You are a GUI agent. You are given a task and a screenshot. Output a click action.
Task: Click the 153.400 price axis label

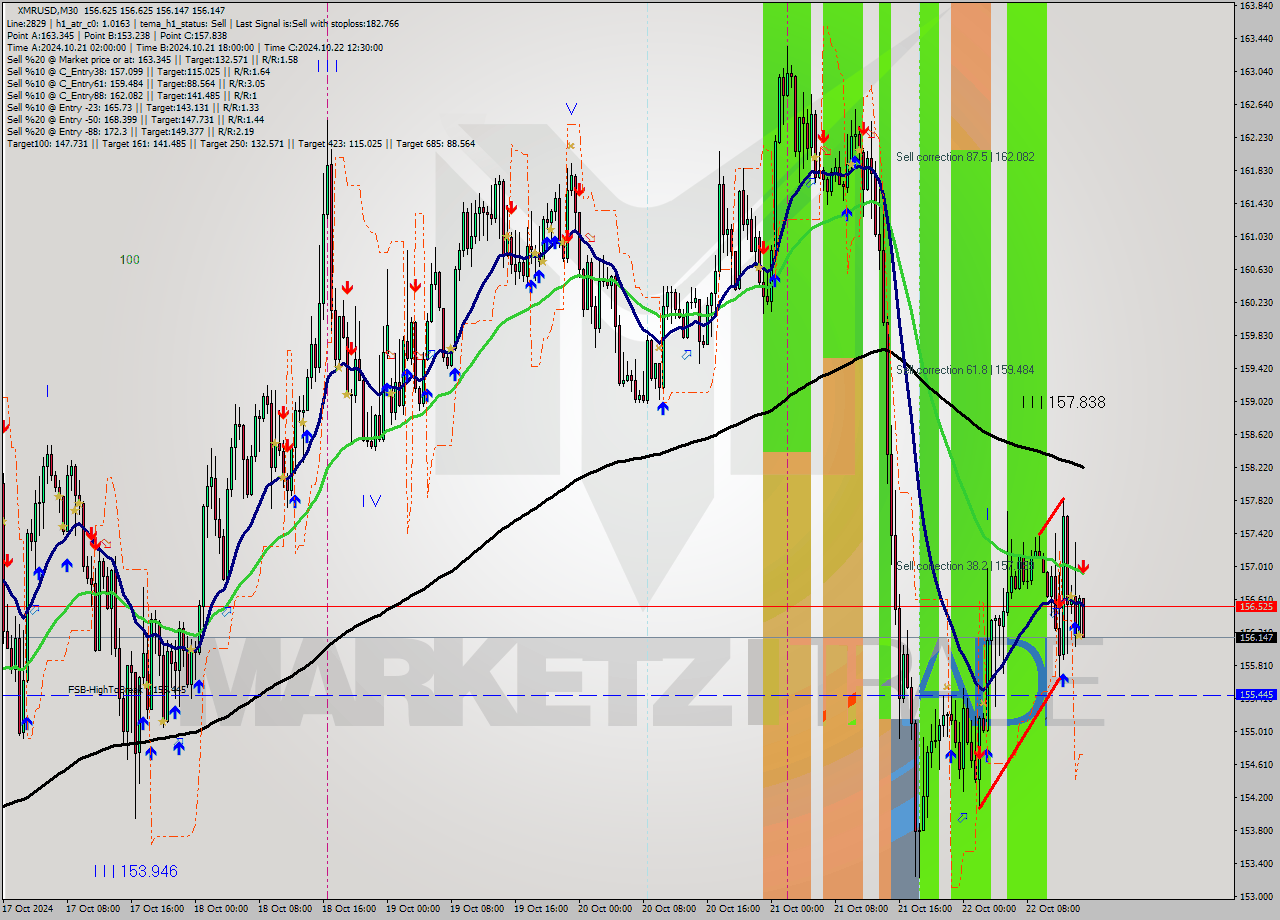click(1256, 864)
